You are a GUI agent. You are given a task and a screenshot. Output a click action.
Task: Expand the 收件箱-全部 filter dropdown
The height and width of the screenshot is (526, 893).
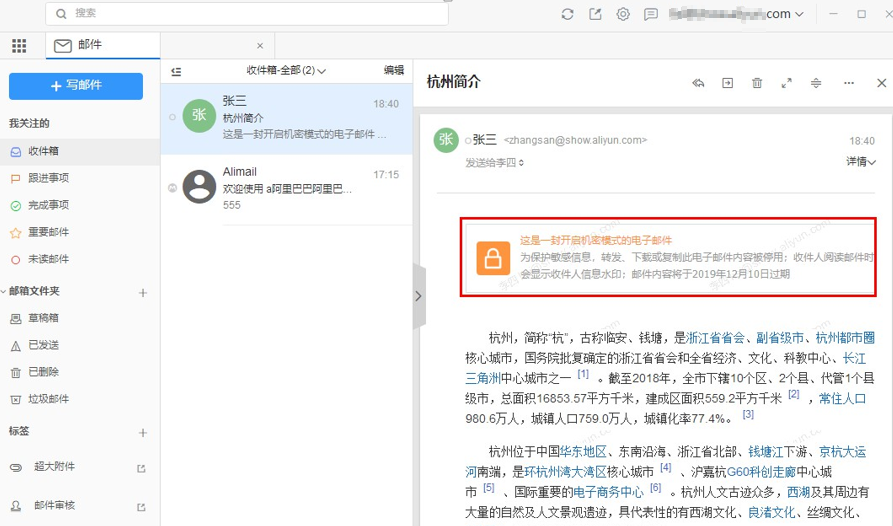point(287,71)
